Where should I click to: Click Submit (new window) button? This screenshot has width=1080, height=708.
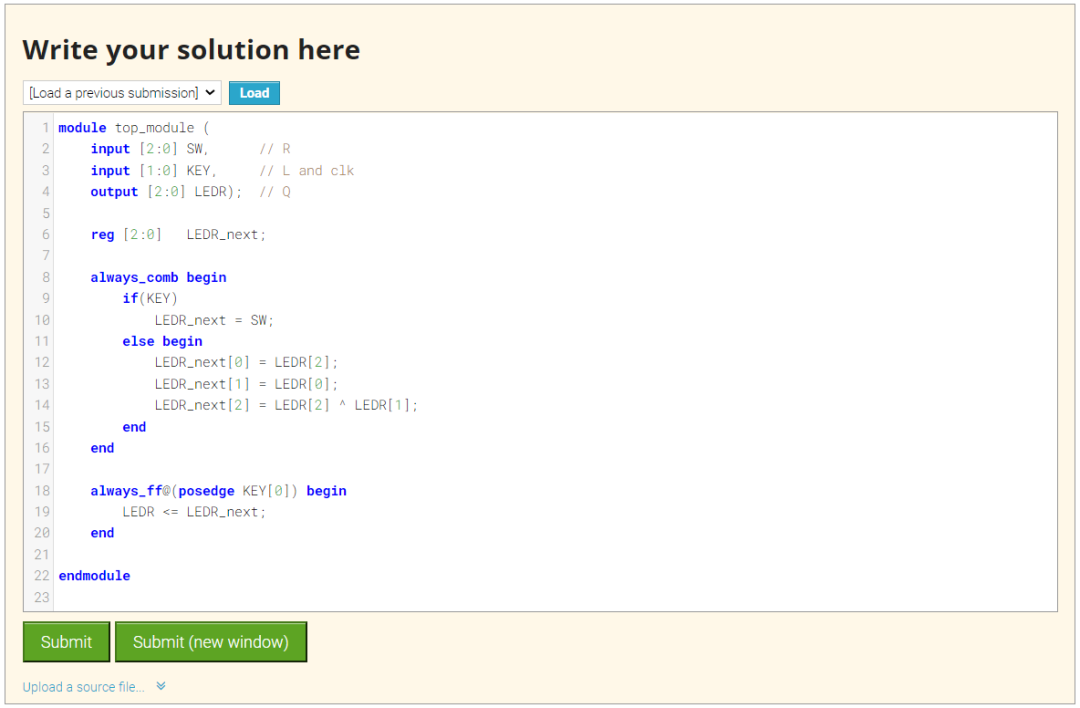pyautogui.click(x=211, y=642)
